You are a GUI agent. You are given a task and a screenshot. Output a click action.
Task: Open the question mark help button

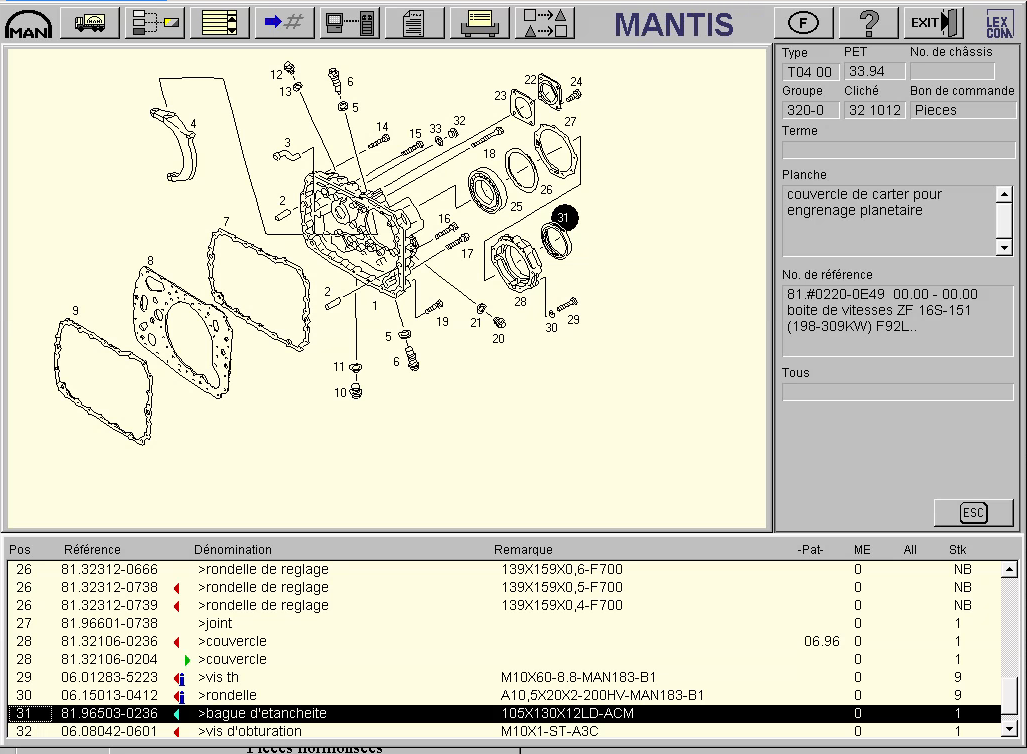(868, 22)
